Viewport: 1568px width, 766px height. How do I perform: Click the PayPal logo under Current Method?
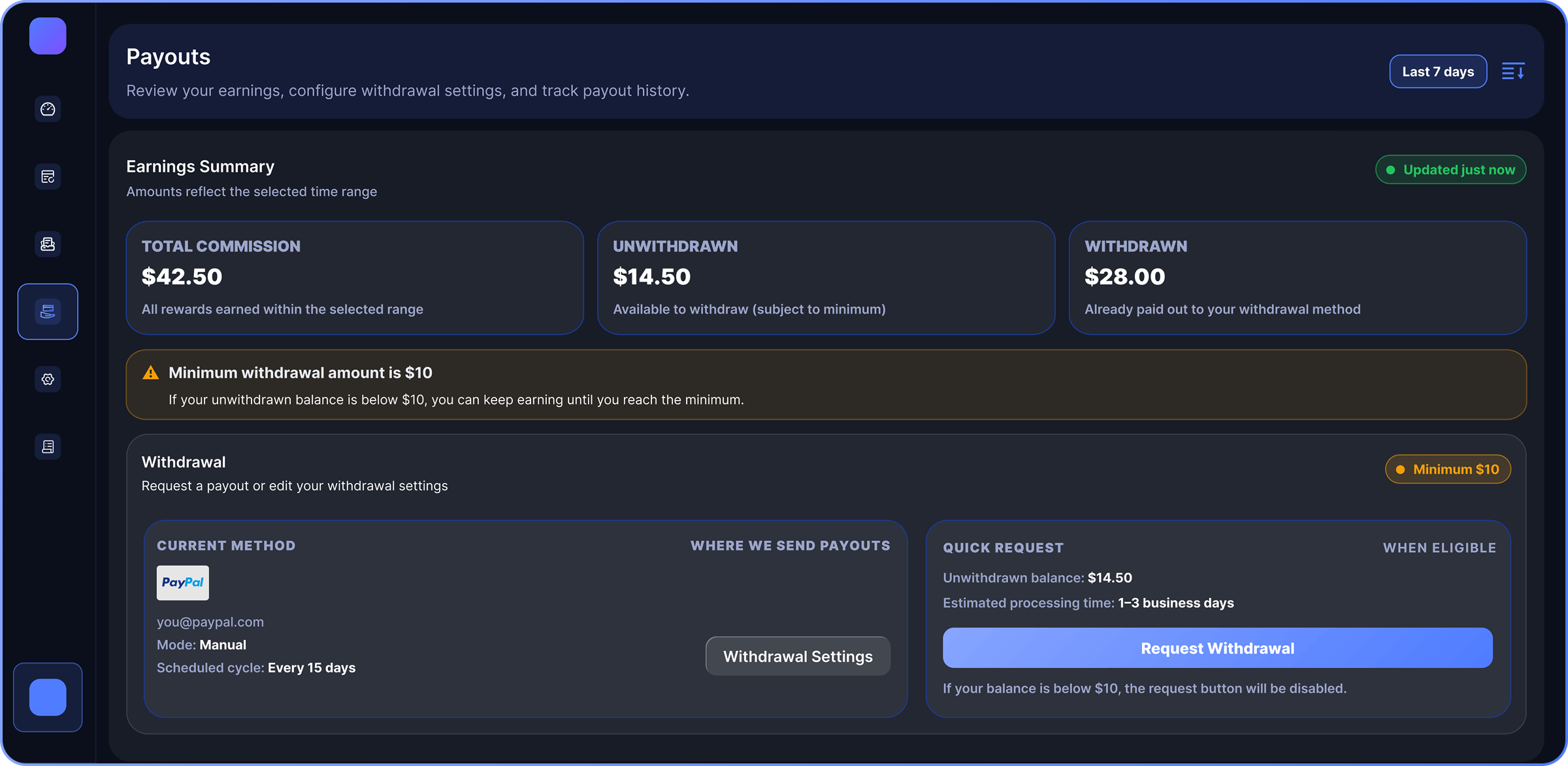[182, 582]
